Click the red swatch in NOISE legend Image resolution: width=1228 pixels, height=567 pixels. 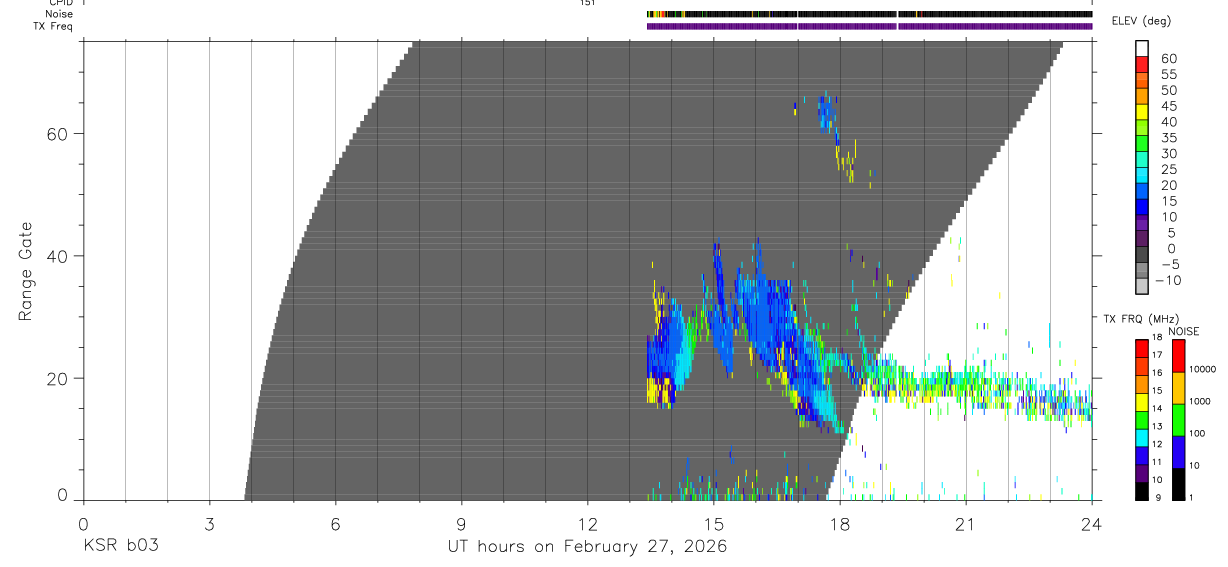click(1177, 355)
